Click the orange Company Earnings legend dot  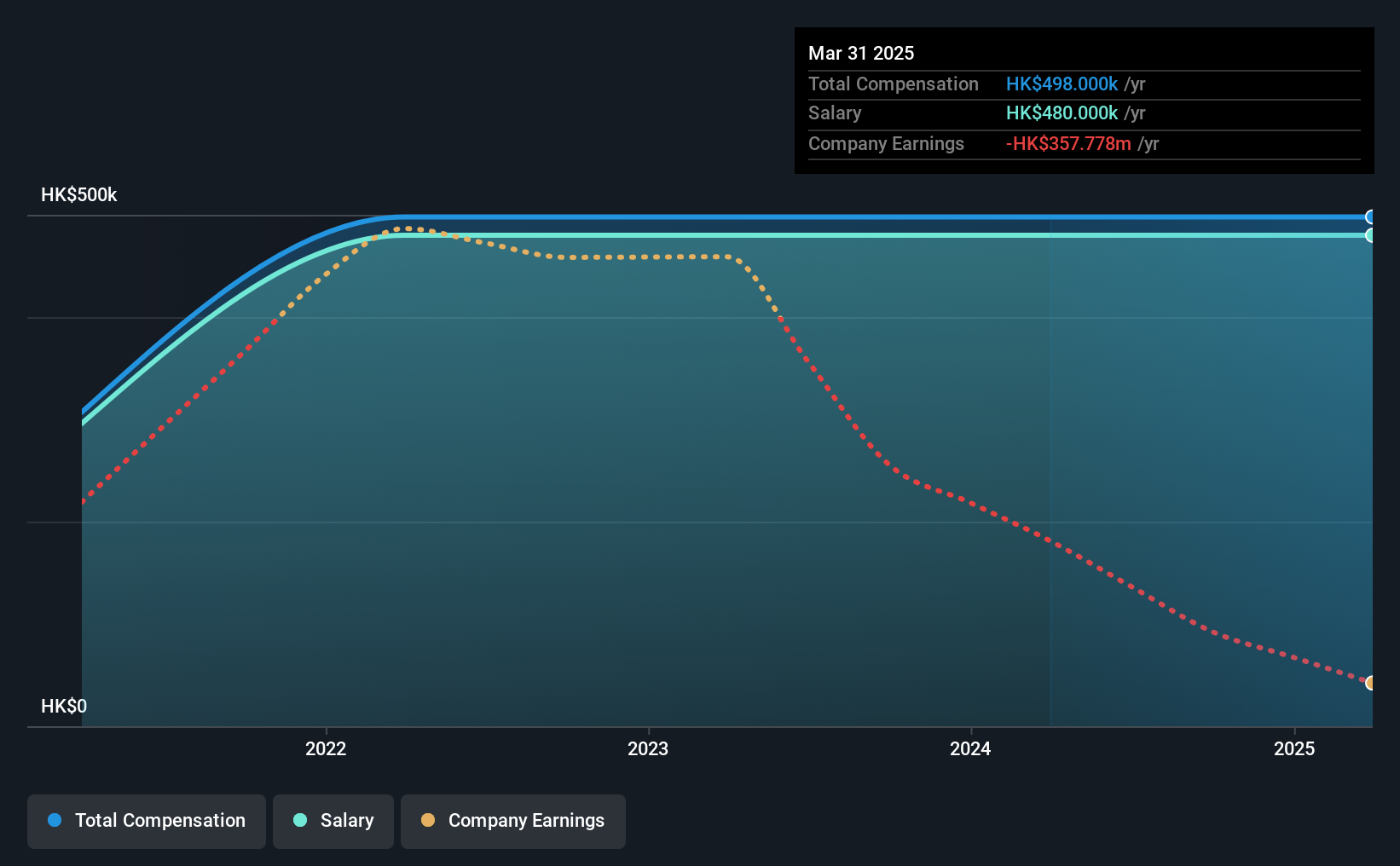pyautogui.click(x=428, y=820)
